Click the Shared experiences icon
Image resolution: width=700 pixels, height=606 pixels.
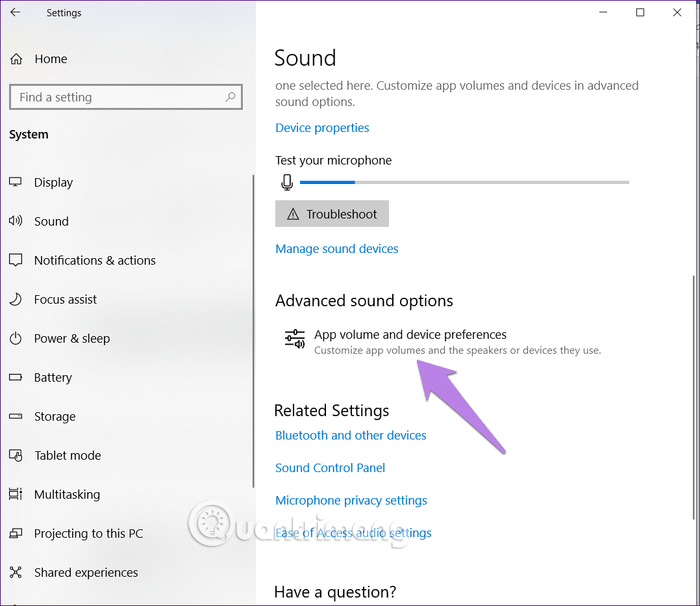16,572
